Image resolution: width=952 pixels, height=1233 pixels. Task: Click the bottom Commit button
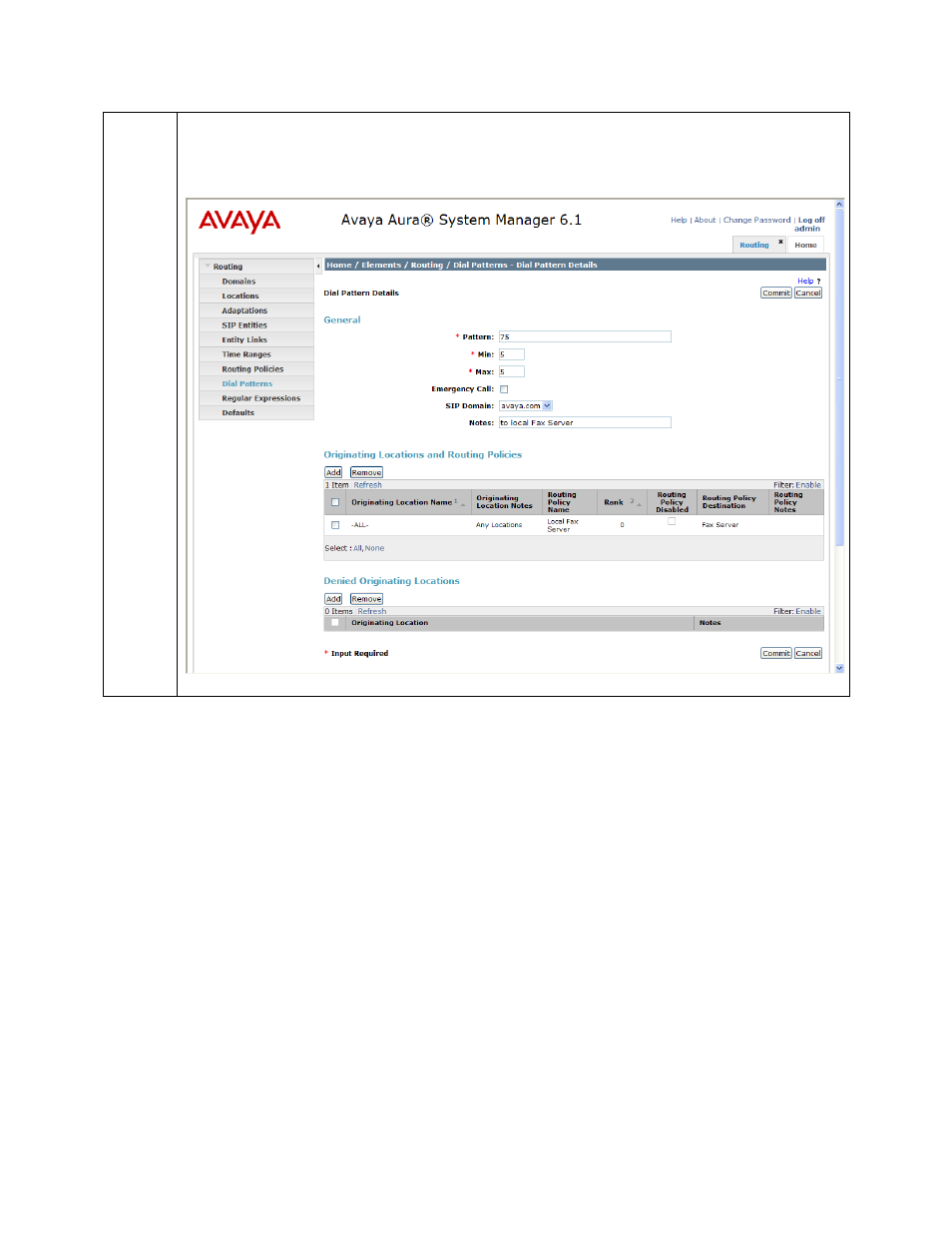pos(776,654)
